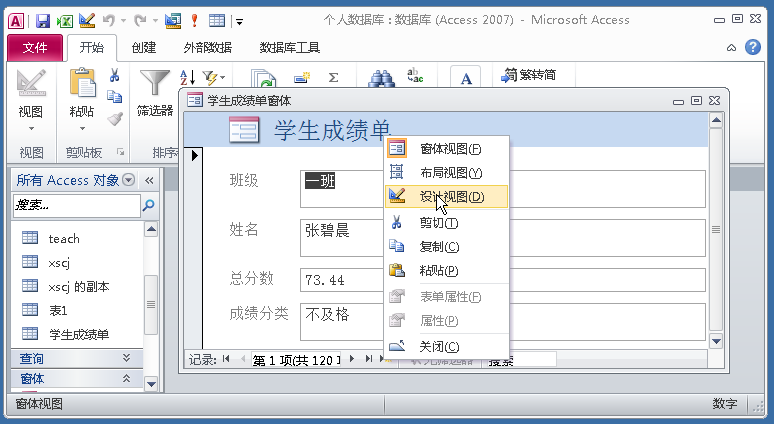The width and height of the screenshot is (774, 424).
Task: Click the Replace ab-ac icon
Action: pos(415,76)
